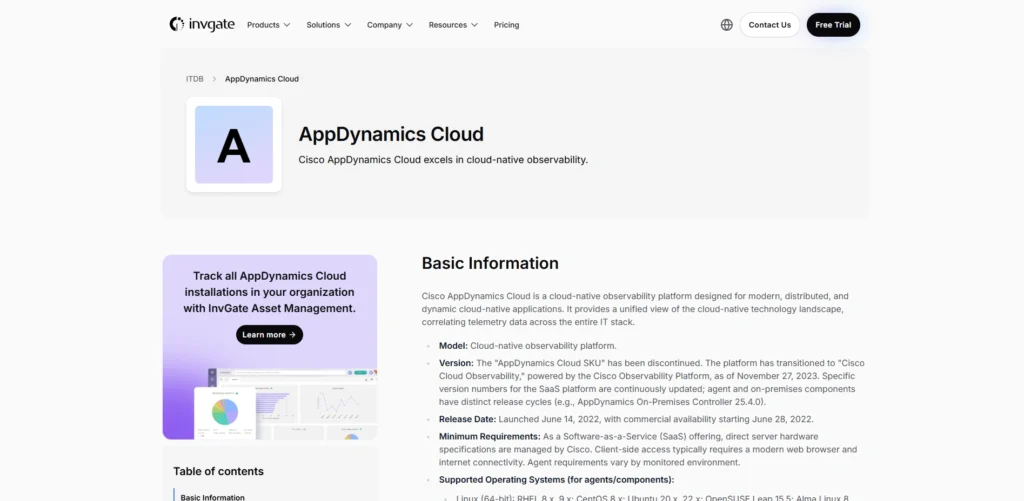The height and width of the screenshot is (501, 1024).
Task: Open the language globe icon
Action: point(726,25)
